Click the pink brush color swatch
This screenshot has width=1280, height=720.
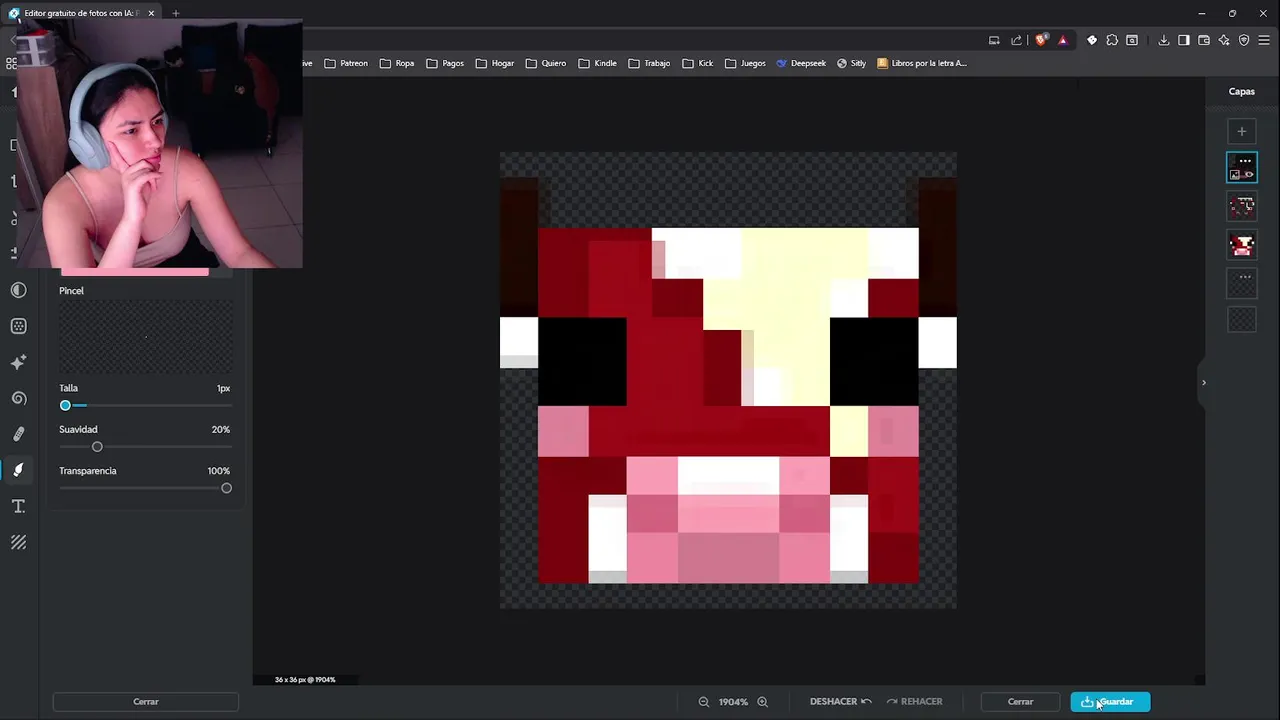135,272
